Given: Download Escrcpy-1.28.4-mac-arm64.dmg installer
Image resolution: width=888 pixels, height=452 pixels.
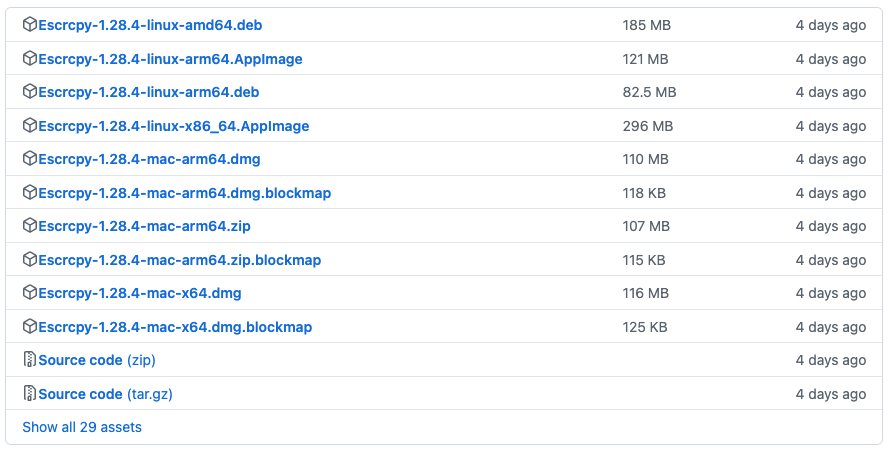Looking at the screenshot, I should pos(149,159).
